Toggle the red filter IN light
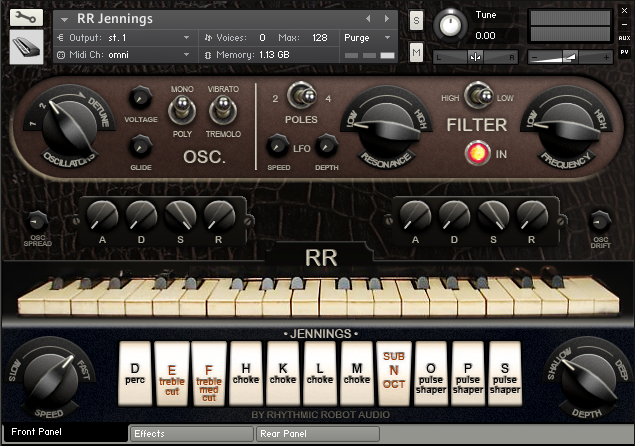635x446 pixels. (477, 153)
